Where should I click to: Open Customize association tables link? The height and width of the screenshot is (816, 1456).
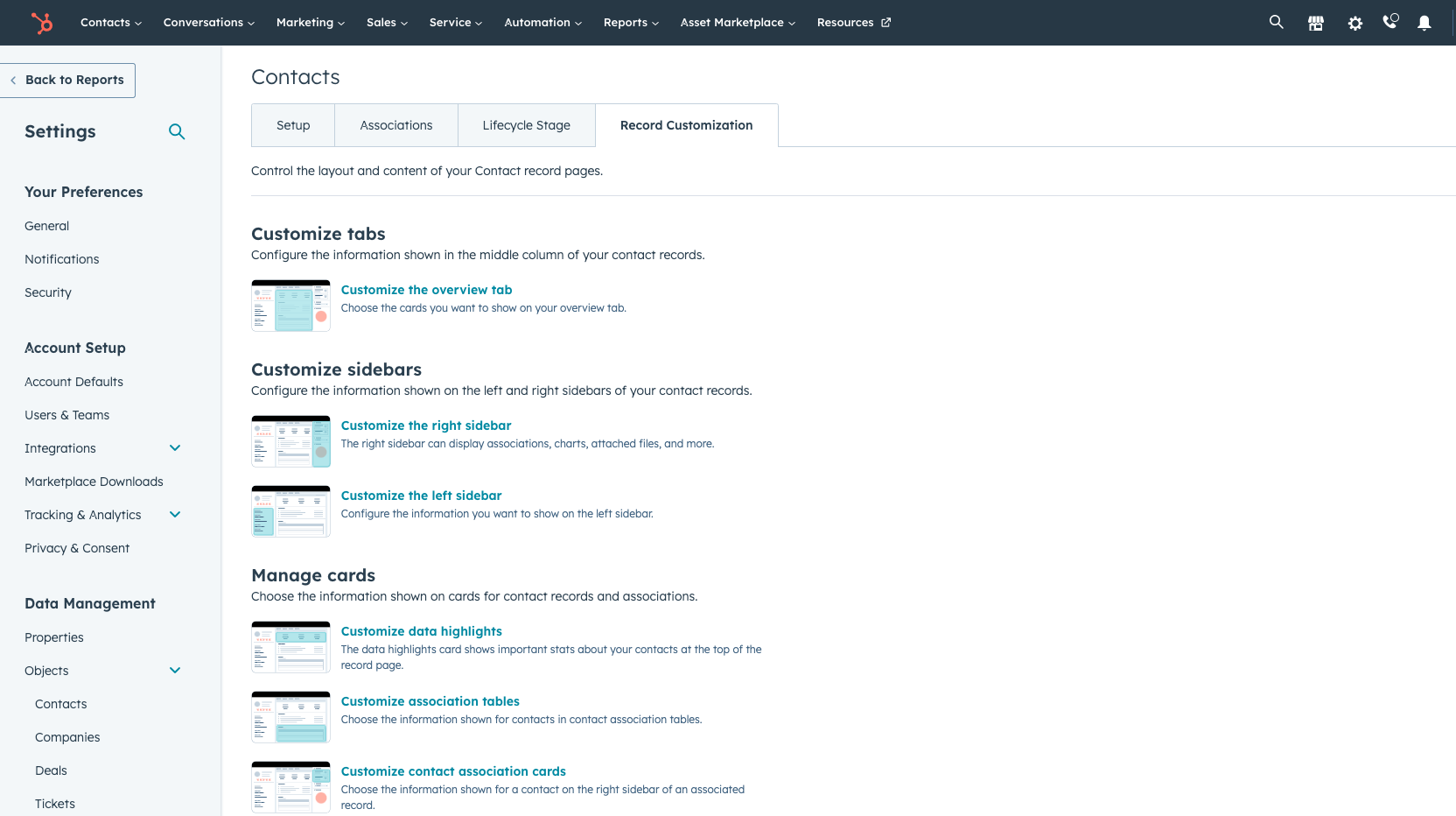(x=430, y=701)
